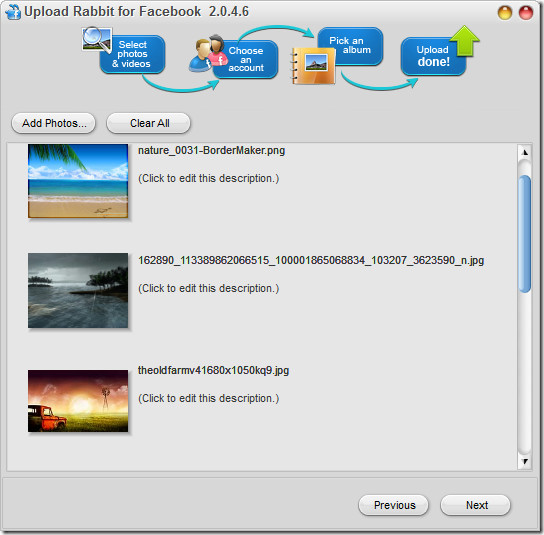Screen dimensions: 544x535
Task: Select the beach photo thumbnail
Action: tap(78, 181)
